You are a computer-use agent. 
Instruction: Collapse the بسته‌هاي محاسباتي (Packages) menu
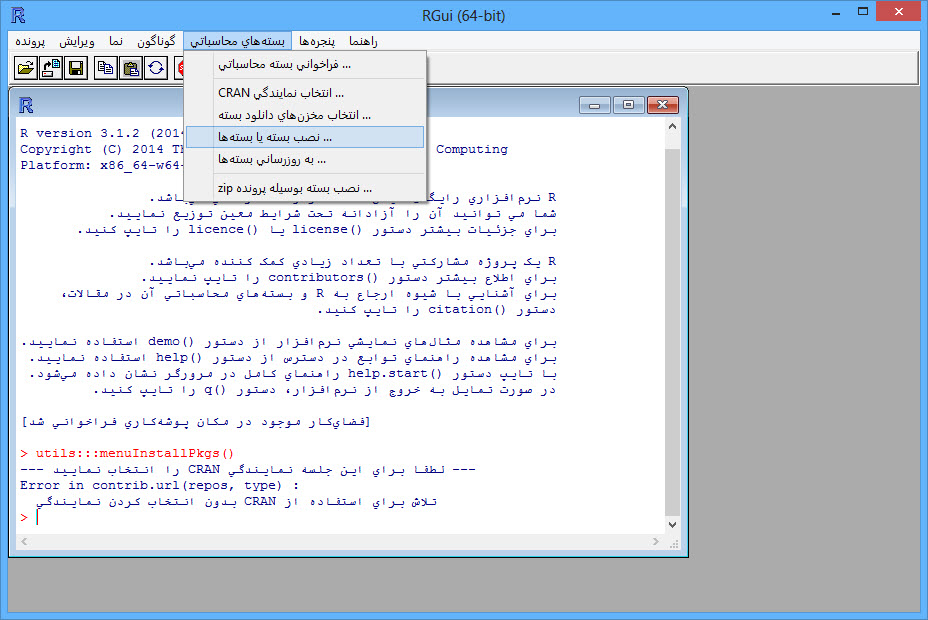point(237,41)
